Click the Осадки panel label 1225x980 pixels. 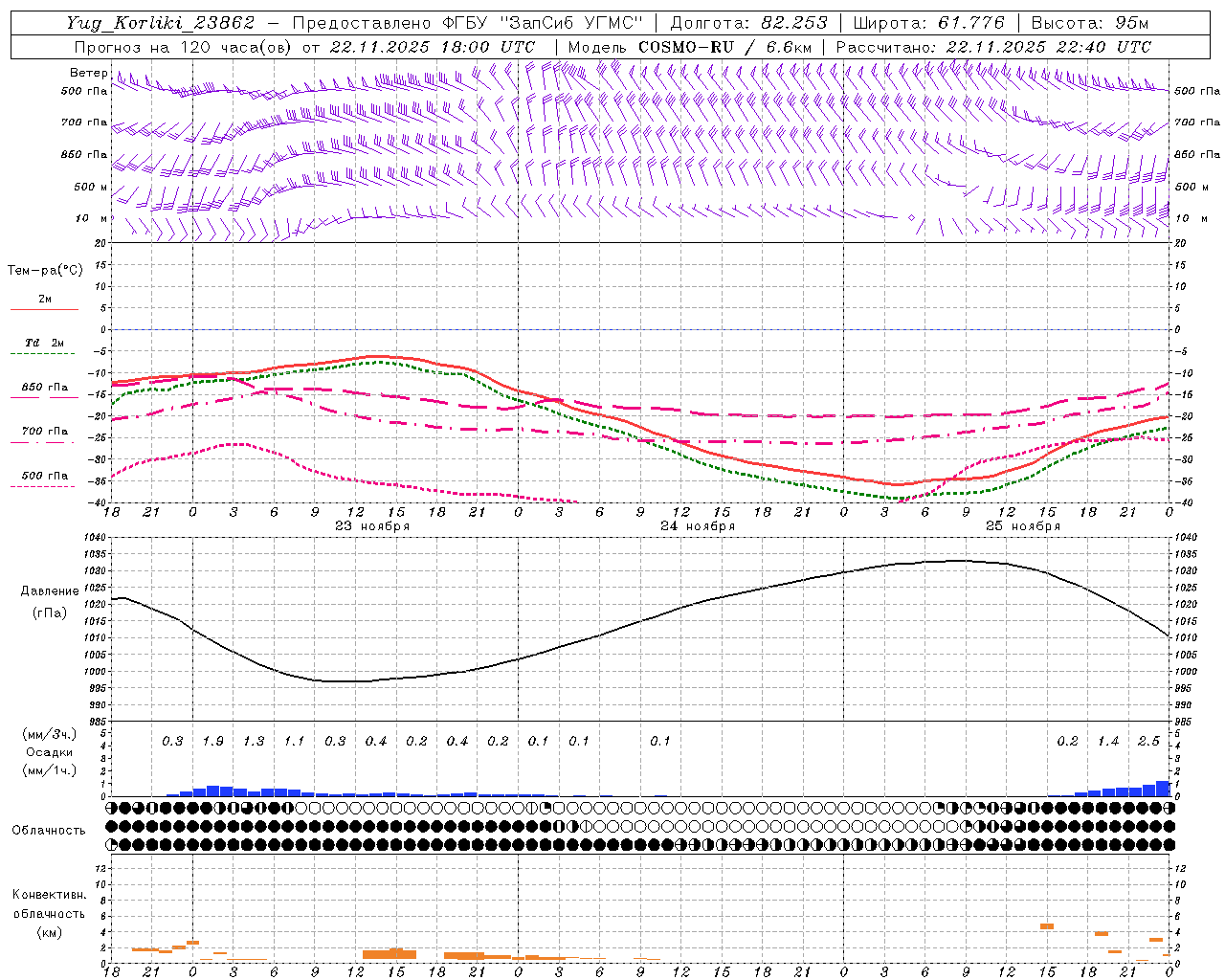click(50, 752)
